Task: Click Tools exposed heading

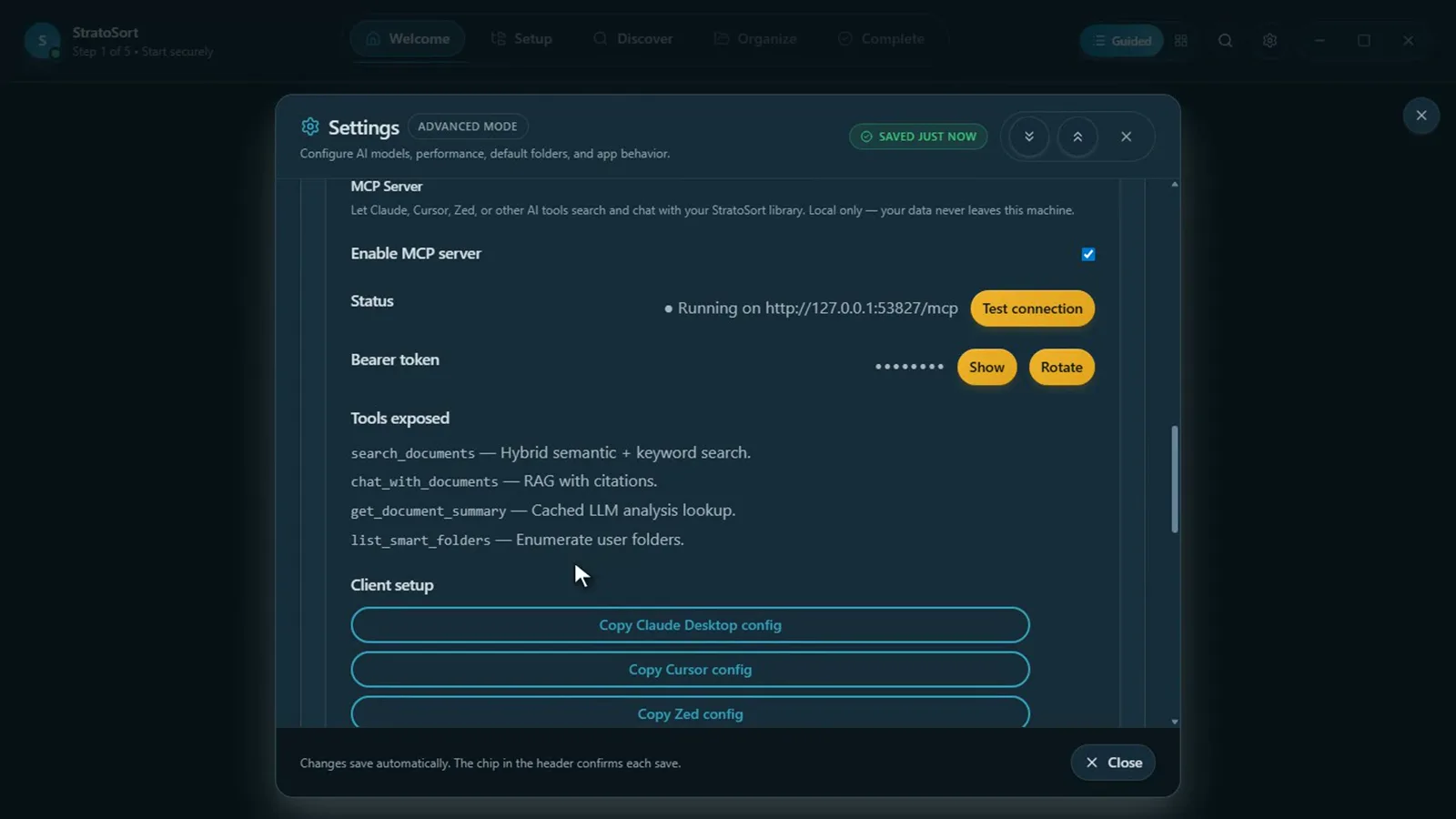Action: (x=399, y=419)
